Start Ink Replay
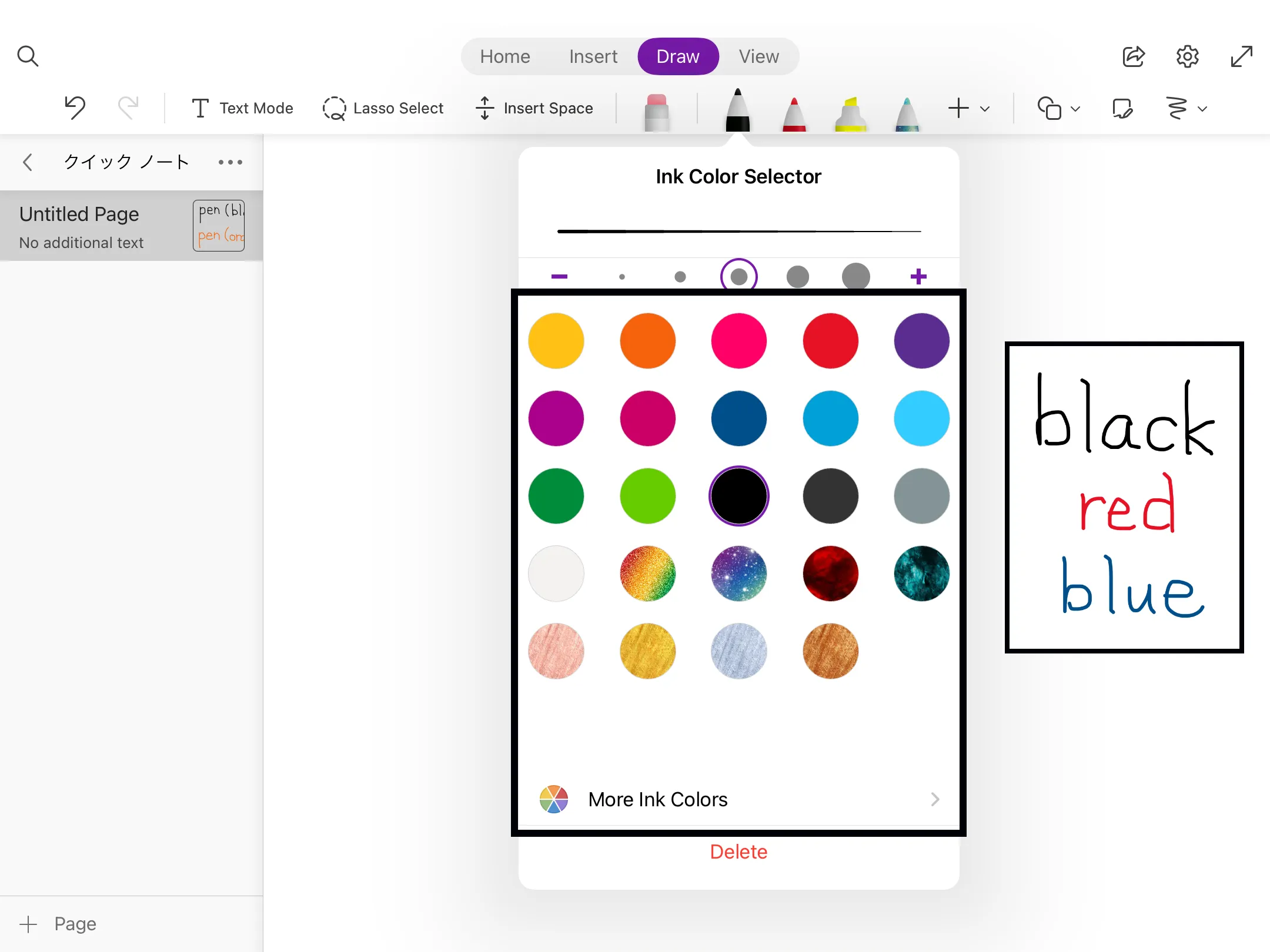The width and height of the screenshot is (1270, 952). pyautogui.click(x=1180, y=108)
